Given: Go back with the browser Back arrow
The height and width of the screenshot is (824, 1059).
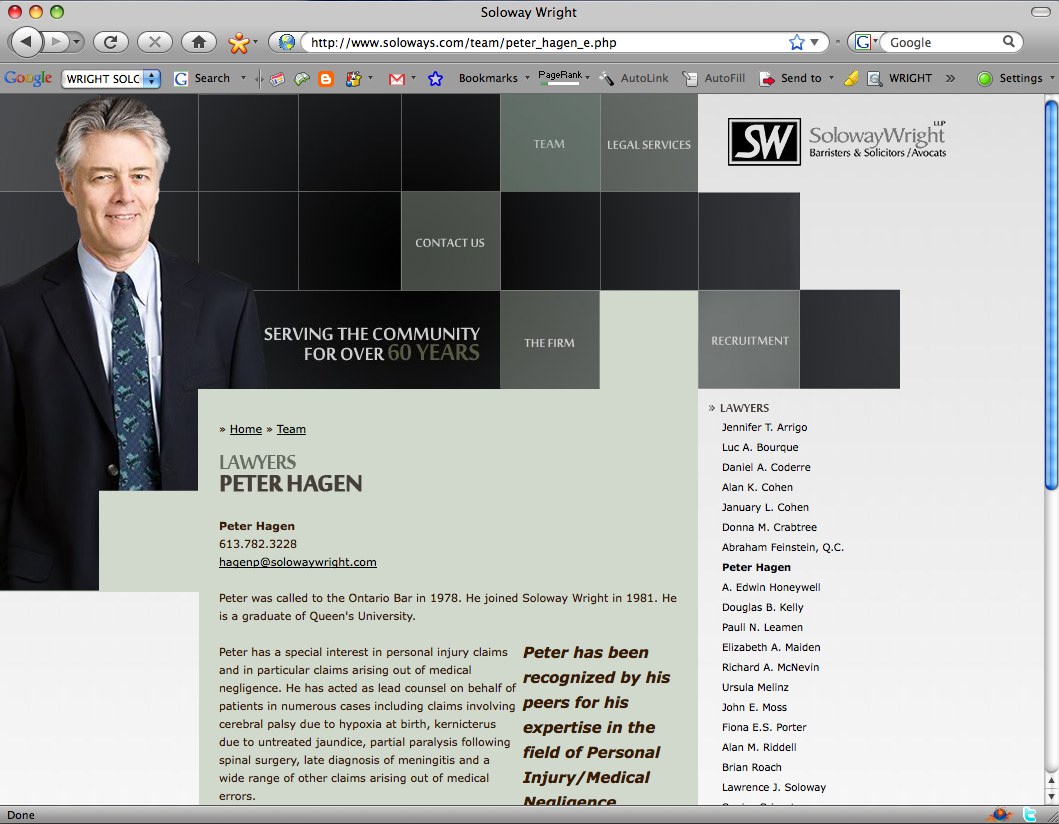Looking at the screenshot, I should click(26, 42).
